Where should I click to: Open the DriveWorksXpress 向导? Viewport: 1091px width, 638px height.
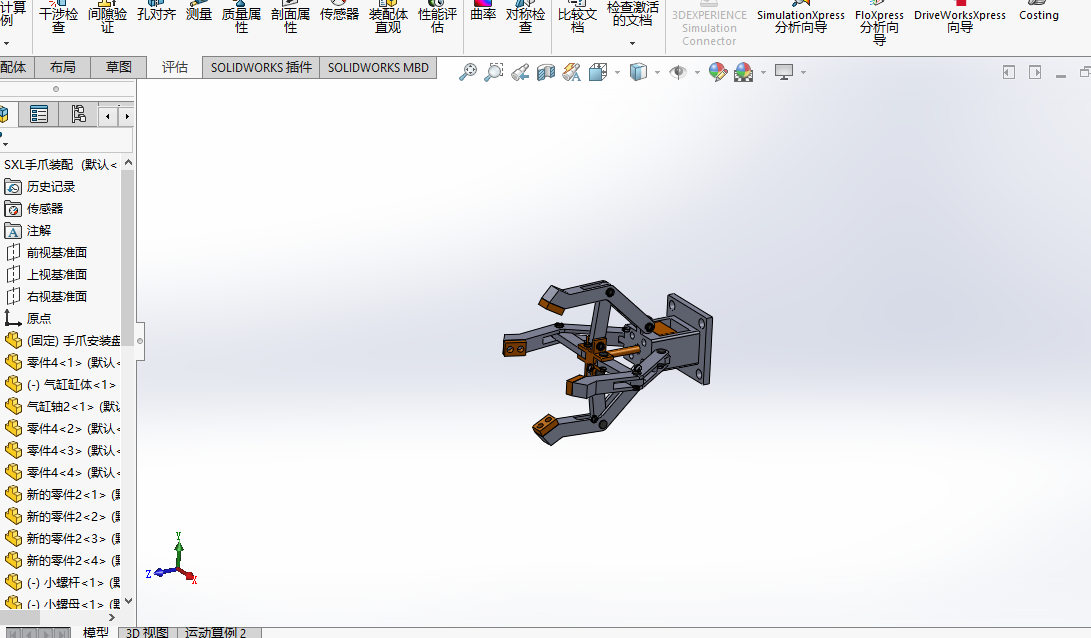(x=959, y=19)
